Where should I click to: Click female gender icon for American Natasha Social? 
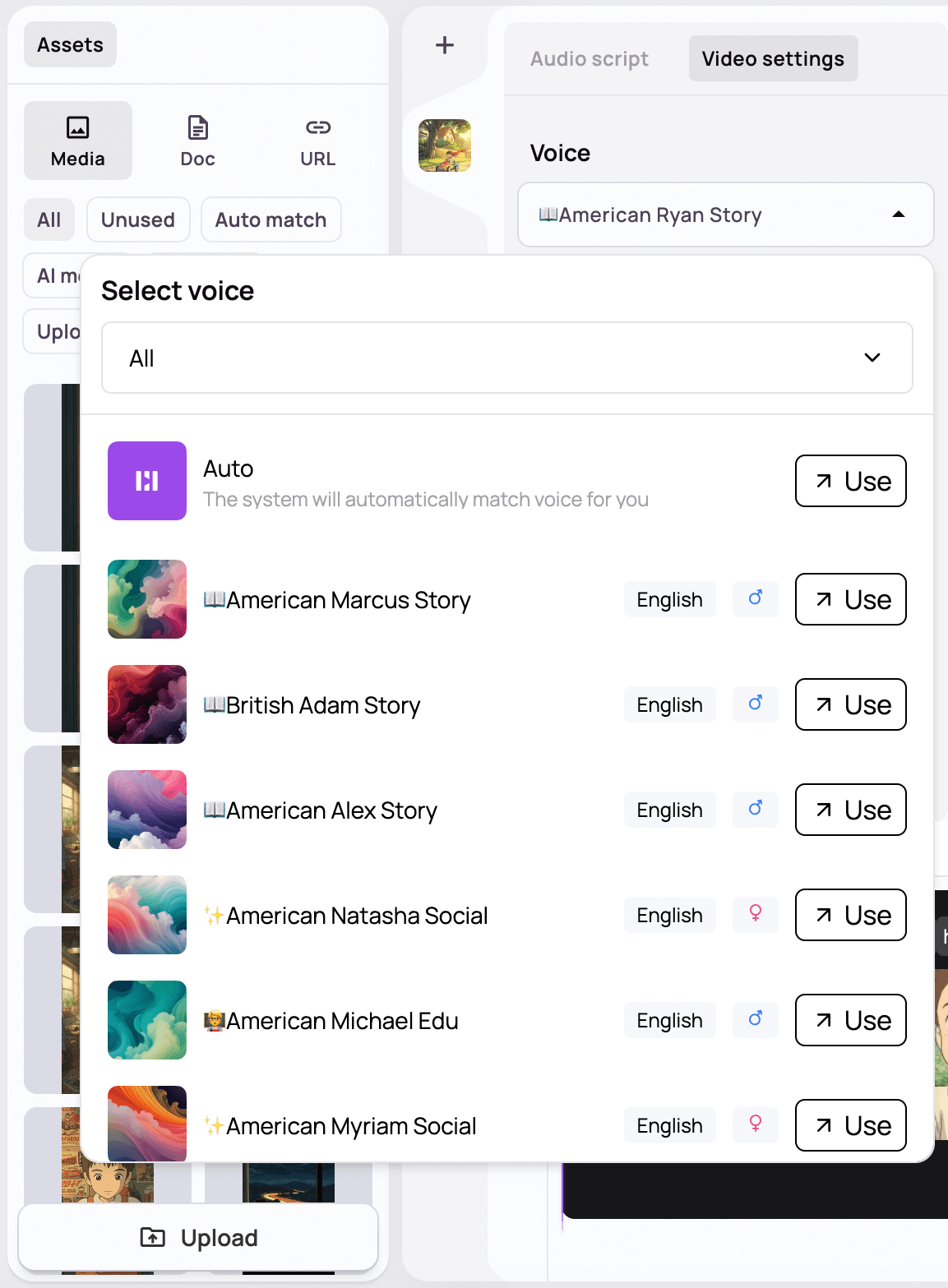pos(756,915)
